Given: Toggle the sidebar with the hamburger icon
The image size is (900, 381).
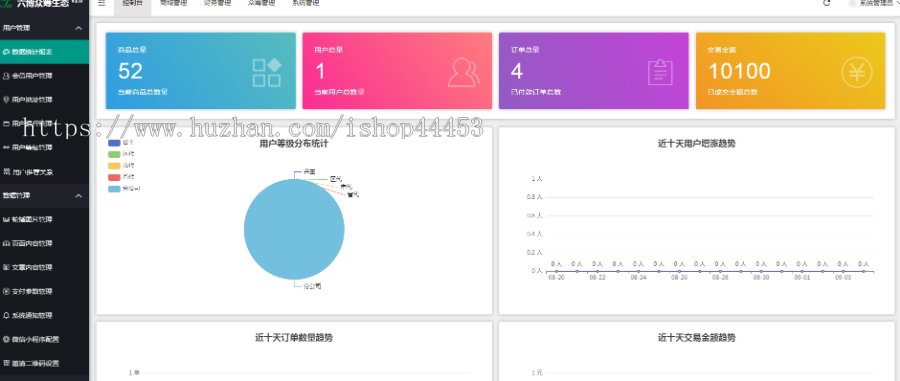Looking at the screenshot, I should pyautogui.click(x=101, y=3).
